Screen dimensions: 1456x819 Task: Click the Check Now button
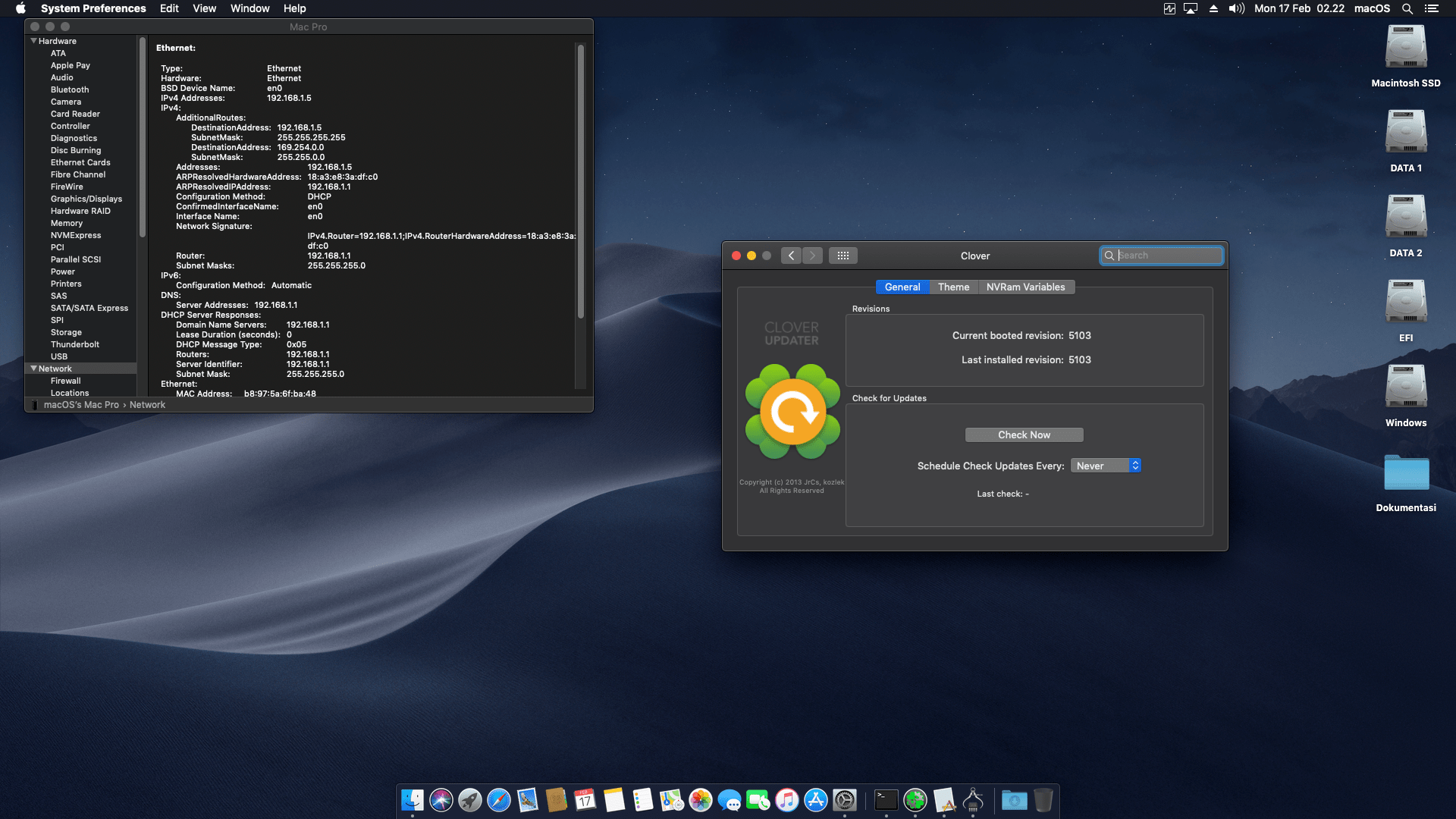tap(1024, 435)
